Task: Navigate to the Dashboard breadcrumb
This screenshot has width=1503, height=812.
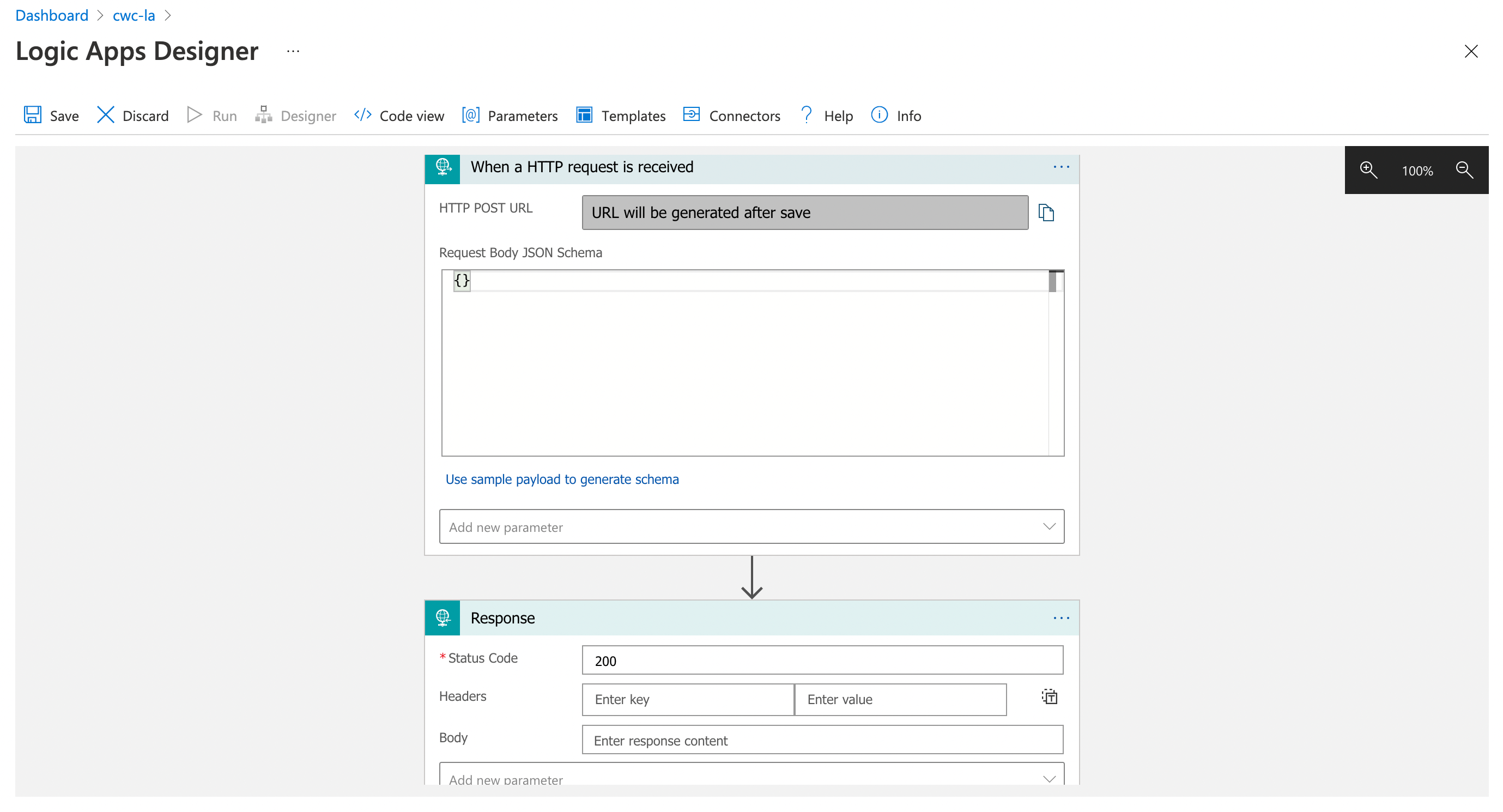Action: point(51,15)
